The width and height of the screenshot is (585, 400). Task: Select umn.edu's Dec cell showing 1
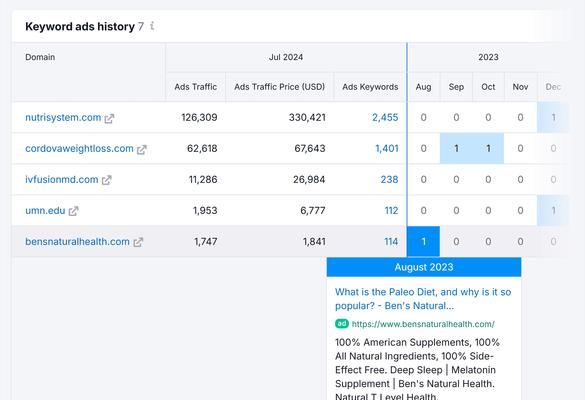coord(553,210)
